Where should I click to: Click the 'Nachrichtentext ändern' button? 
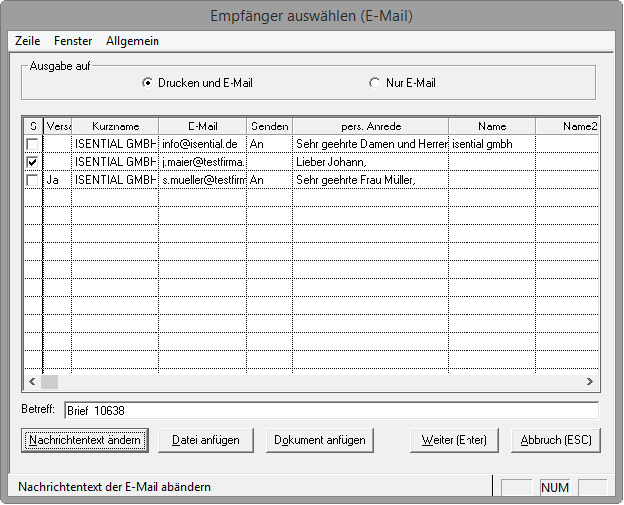point(85,440)
